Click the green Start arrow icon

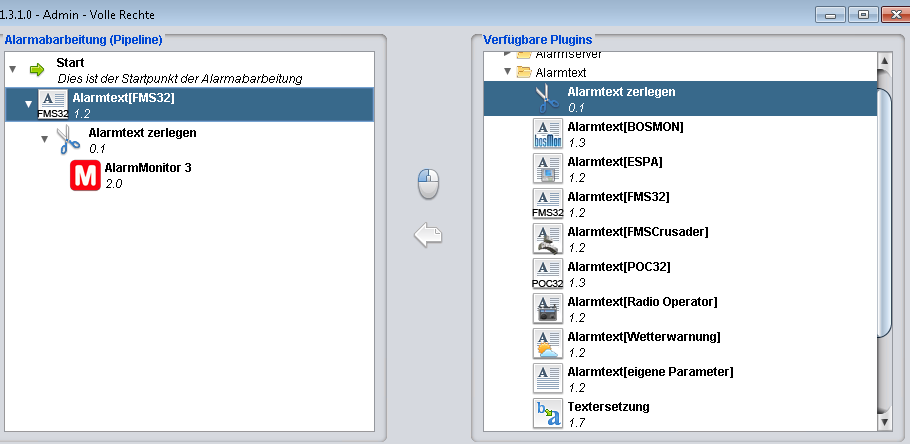coord(37,70)
